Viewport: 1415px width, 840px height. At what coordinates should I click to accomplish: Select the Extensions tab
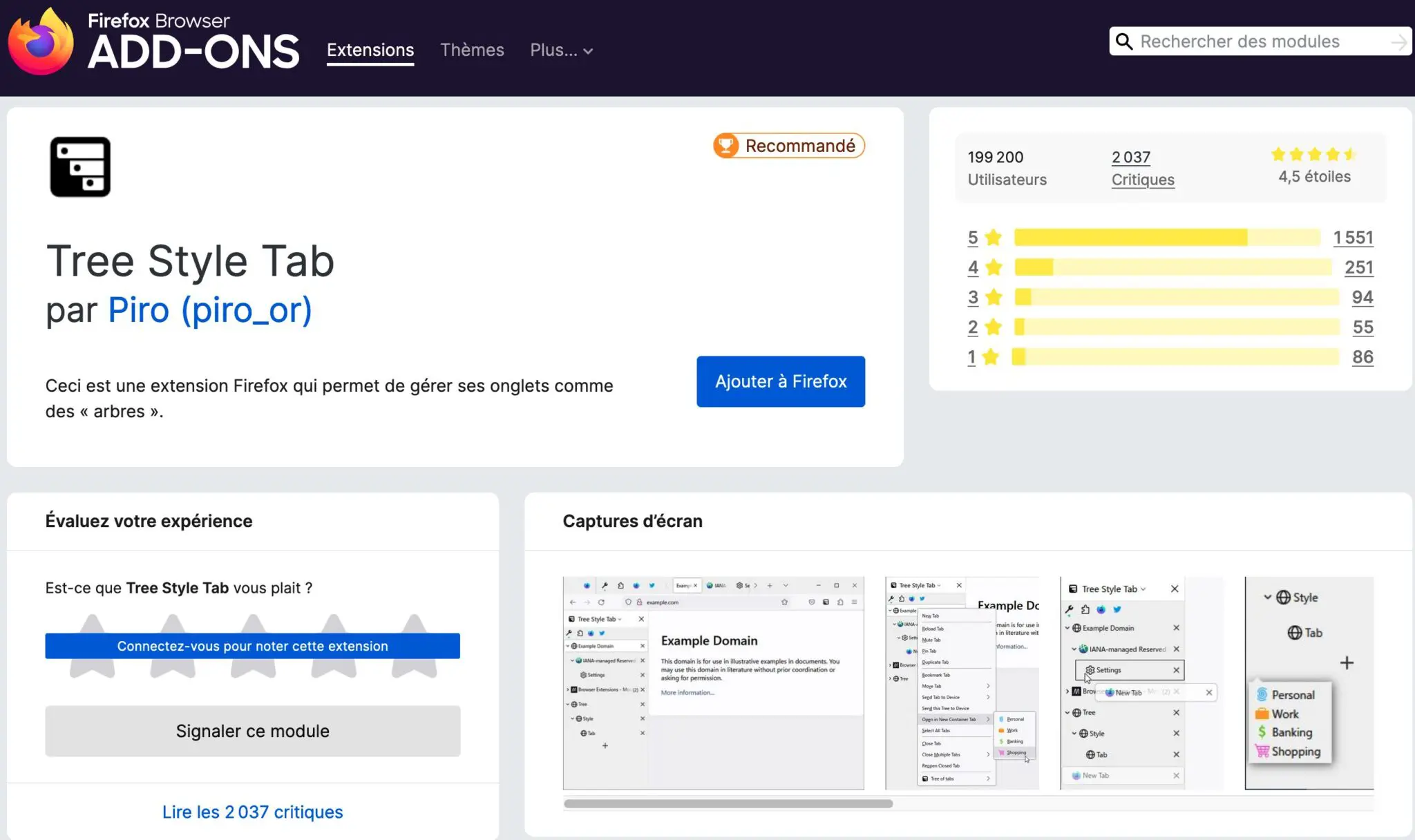pyautogui.click(x=370, y=50)
